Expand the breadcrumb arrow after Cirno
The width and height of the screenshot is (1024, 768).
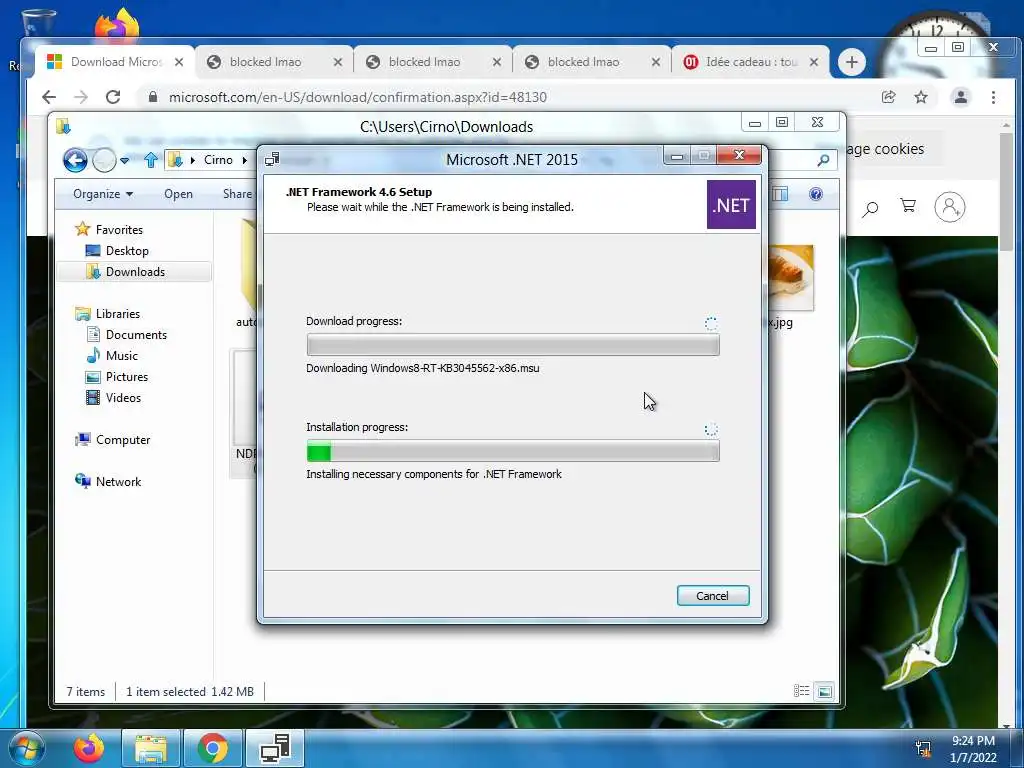pos(245,160)
